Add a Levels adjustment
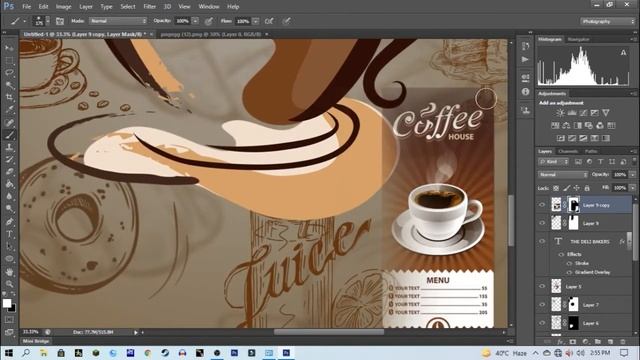This screenshot has width=640, height=360. pyautogui.click(x=572, y=113)
